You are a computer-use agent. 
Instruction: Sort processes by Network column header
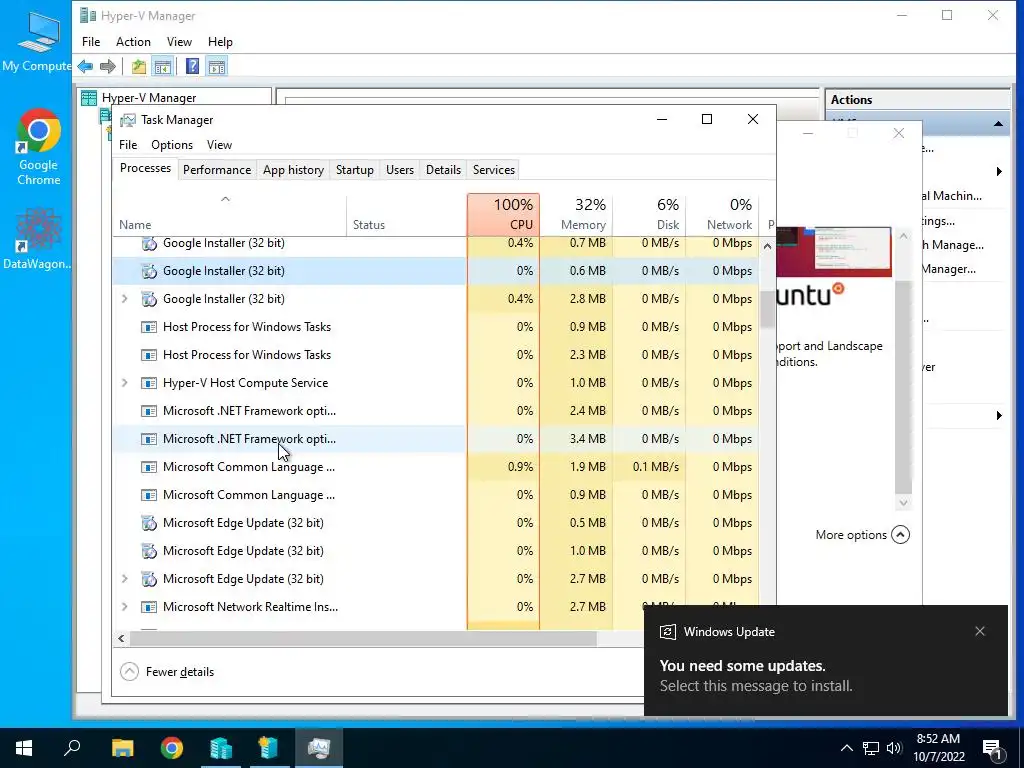click(x=722, y=214)
